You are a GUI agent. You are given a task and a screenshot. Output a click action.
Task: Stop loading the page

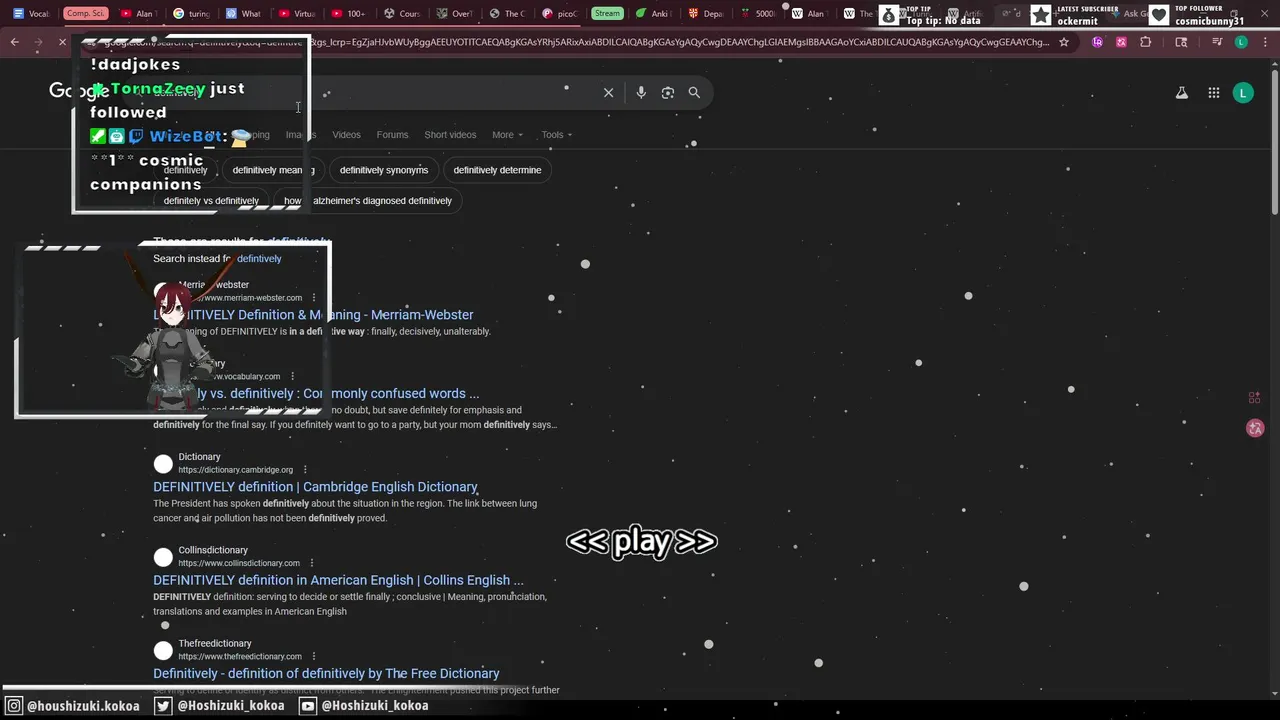[x=62, y=42]
